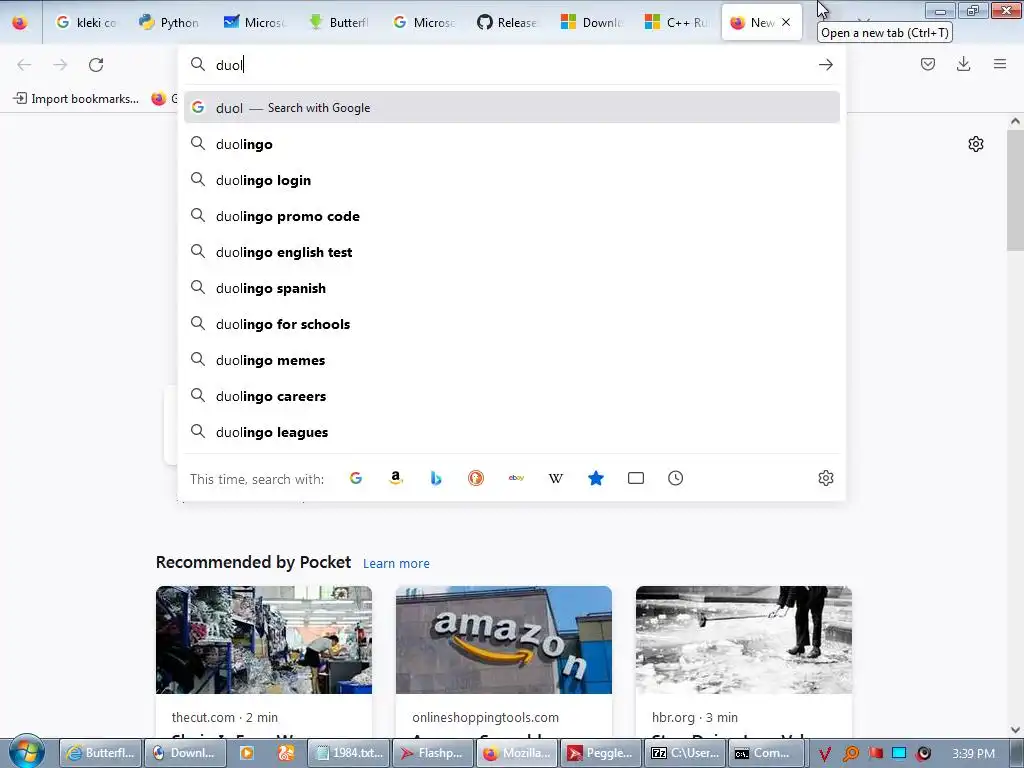Switch to the Python tab

(x=169, y=22)
